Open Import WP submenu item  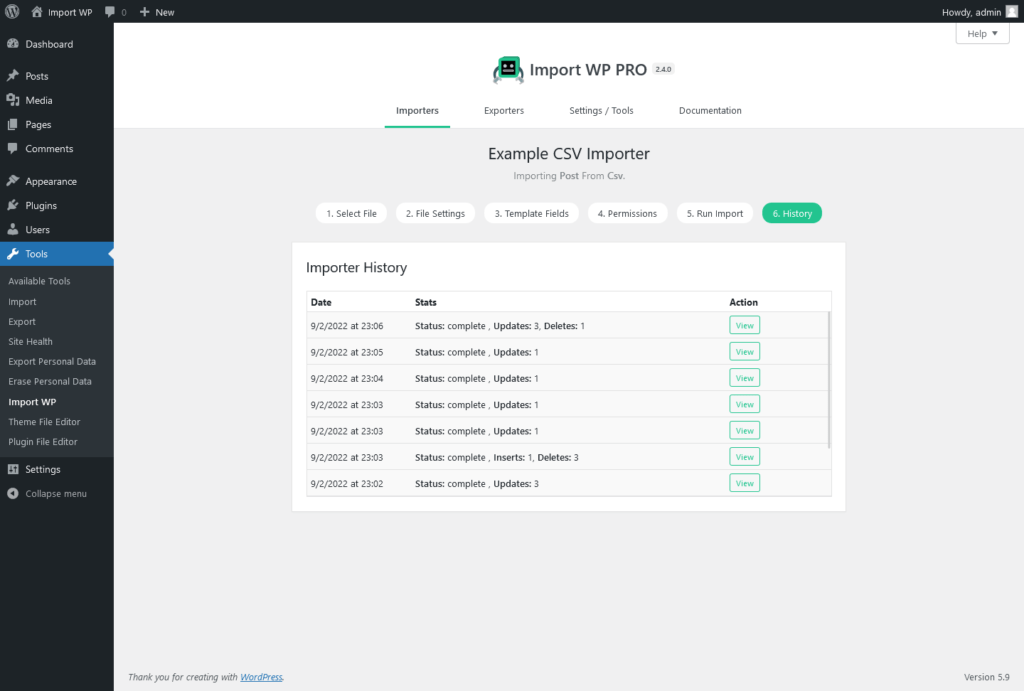(32, 402)
